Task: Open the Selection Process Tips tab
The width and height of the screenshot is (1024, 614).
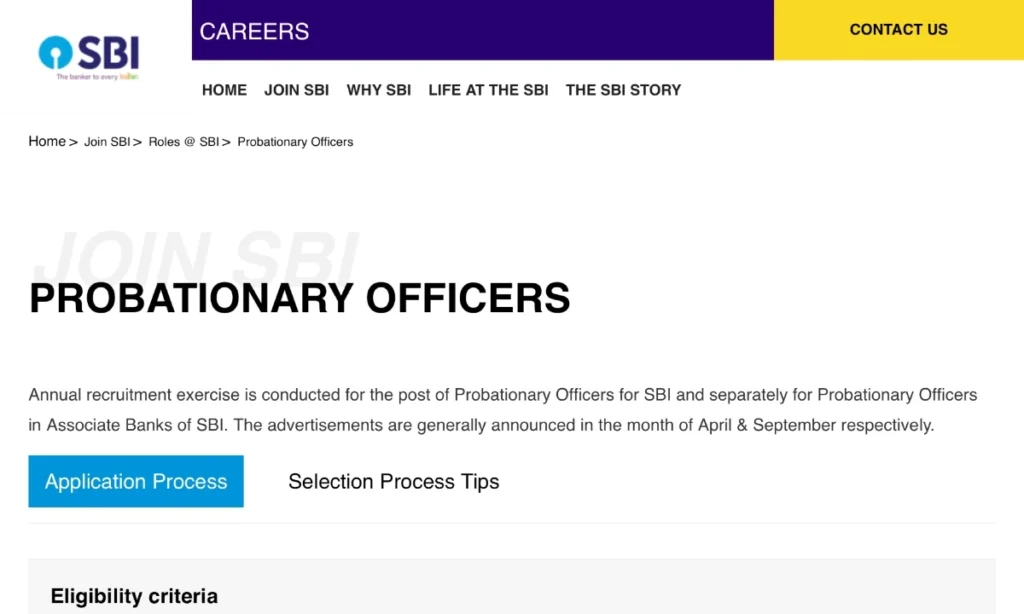Action: [393, 481]
